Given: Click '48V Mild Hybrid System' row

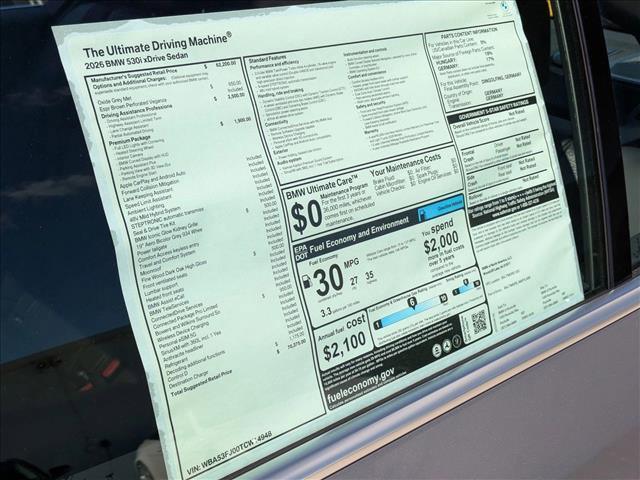Looking at the screenshot, I should (x=155, y=216).
